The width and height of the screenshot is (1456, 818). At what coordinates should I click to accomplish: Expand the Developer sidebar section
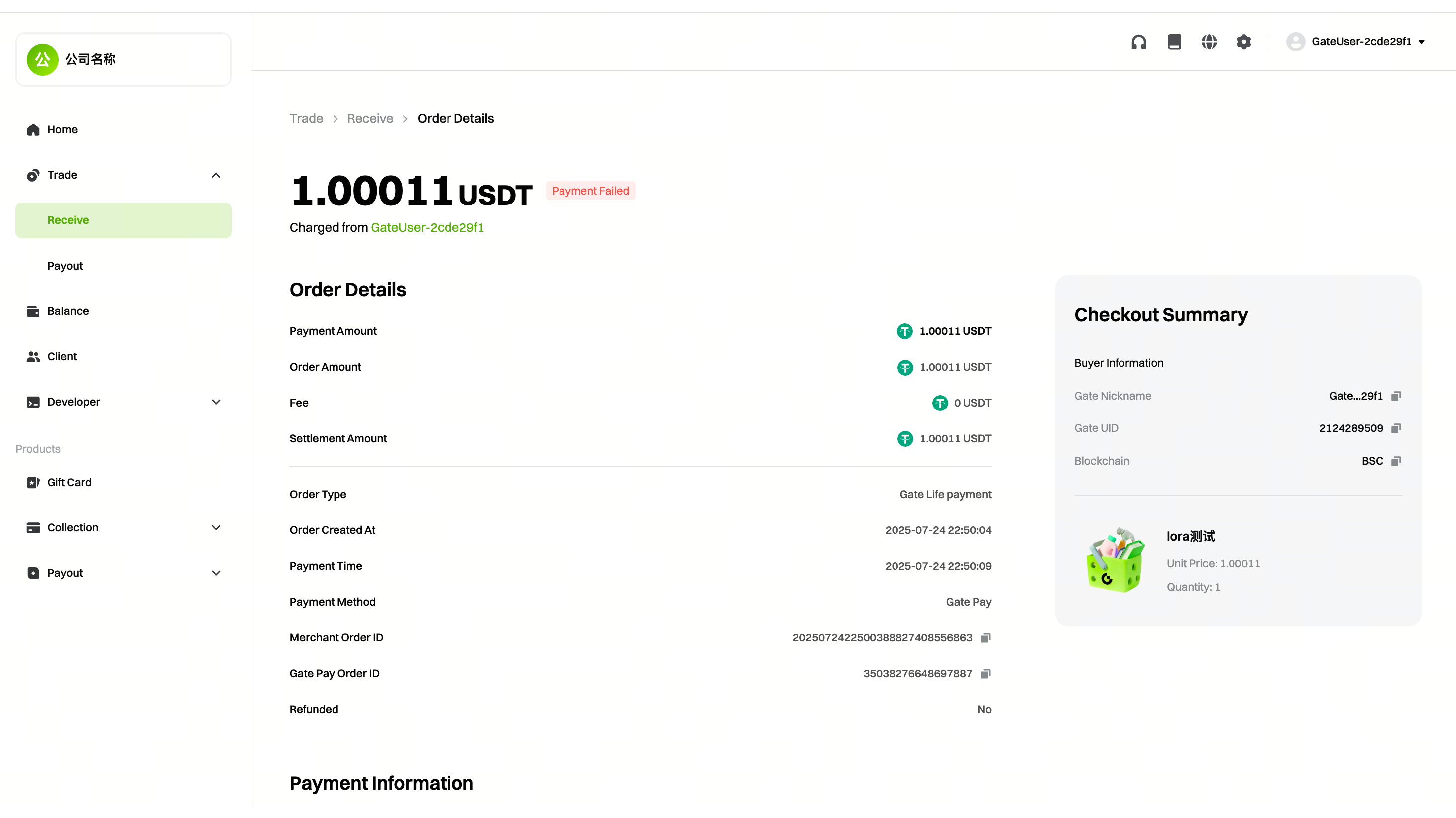pos(216,402)
